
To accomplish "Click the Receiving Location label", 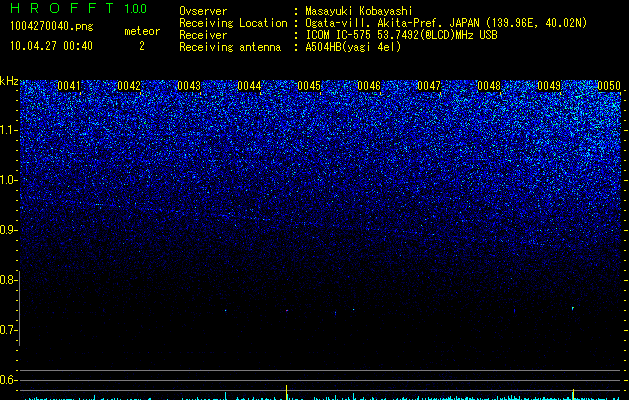I will point(233,23).
